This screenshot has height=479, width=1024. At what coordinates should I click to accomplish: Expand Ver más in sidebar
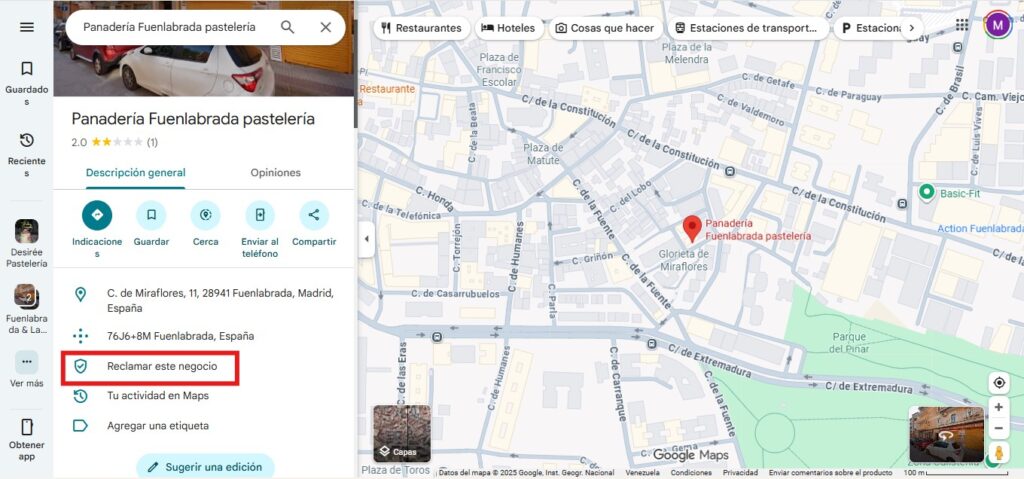point(27,367)
